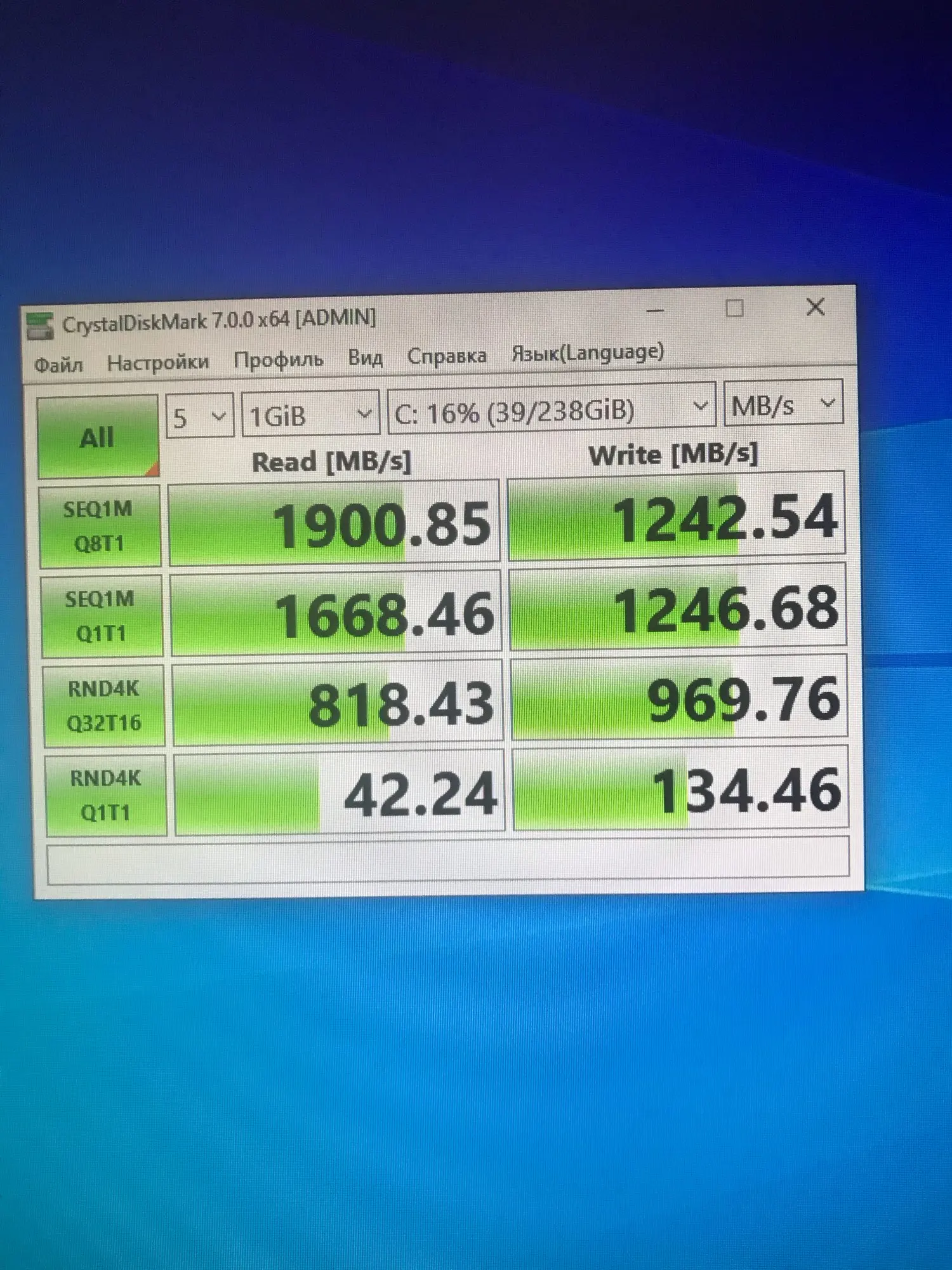
Task: Start the RND4K Q1T1 test
Action: point(106,795)
